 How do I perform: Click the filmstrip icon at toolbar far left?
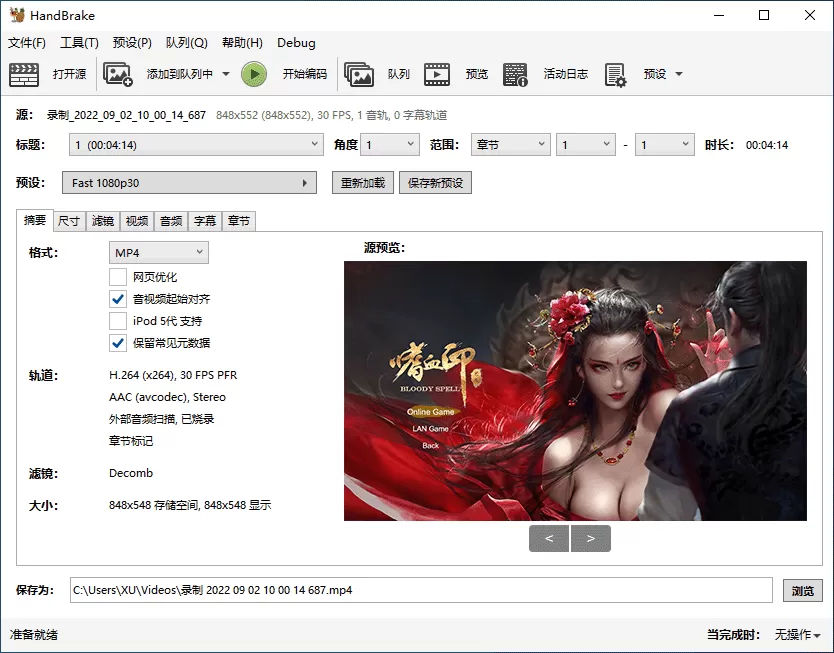24,73
